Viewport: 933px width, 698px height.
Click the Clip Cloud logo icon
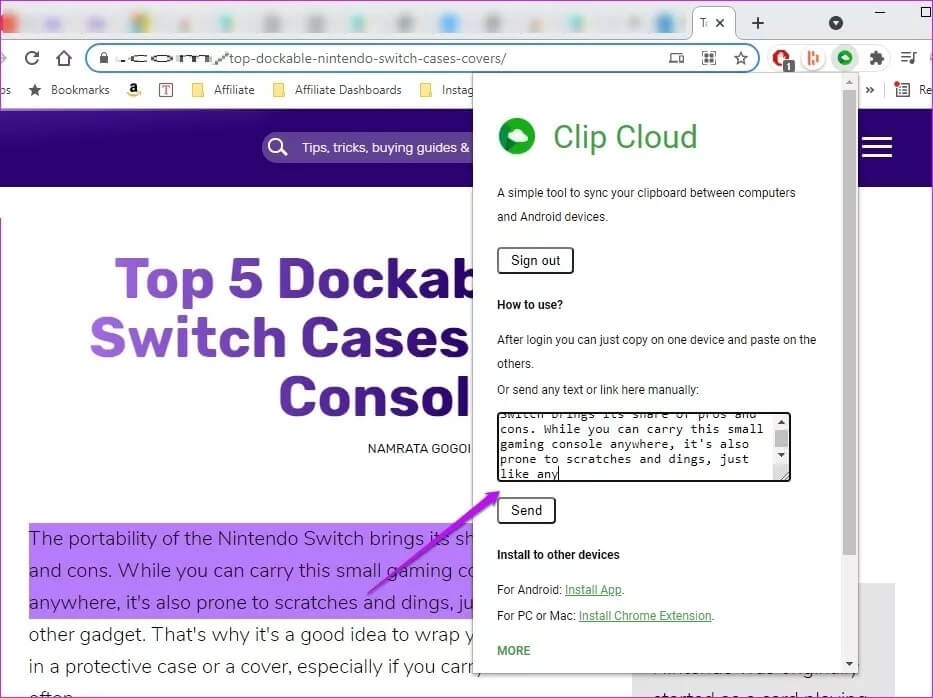[x=516, y=136]
